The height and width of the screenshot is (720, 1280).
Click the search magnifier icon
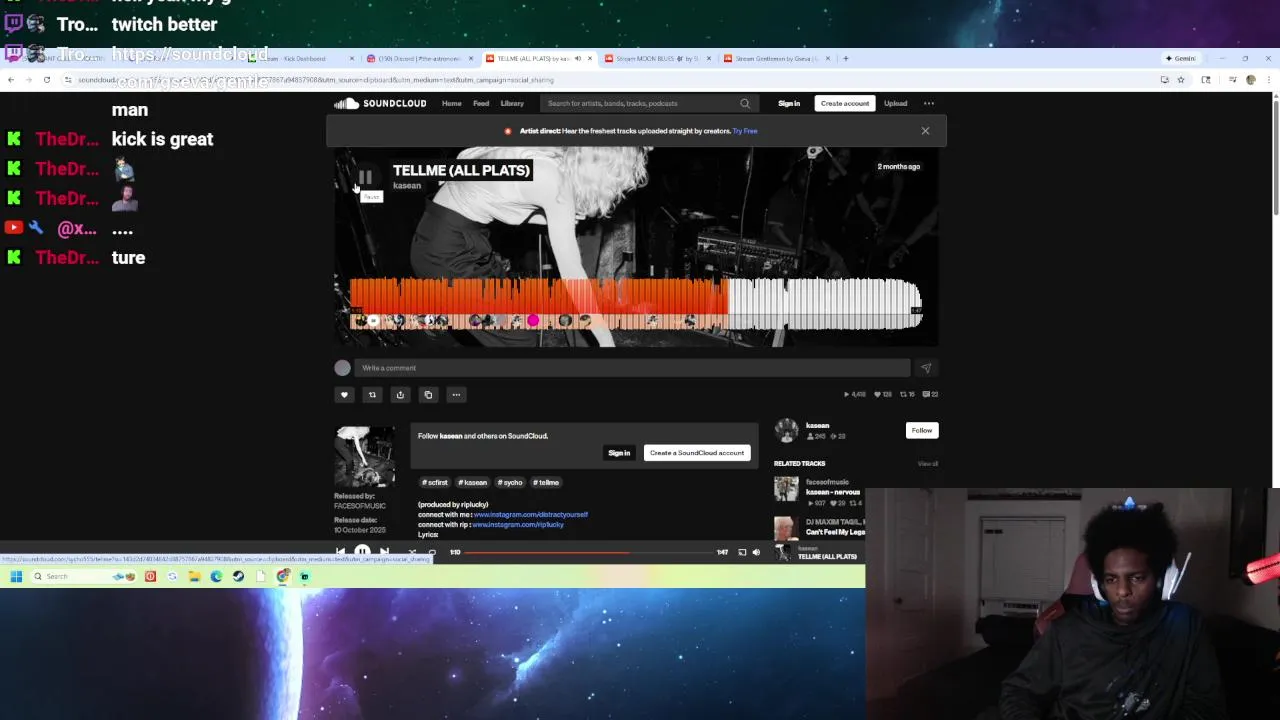point(744,103)
